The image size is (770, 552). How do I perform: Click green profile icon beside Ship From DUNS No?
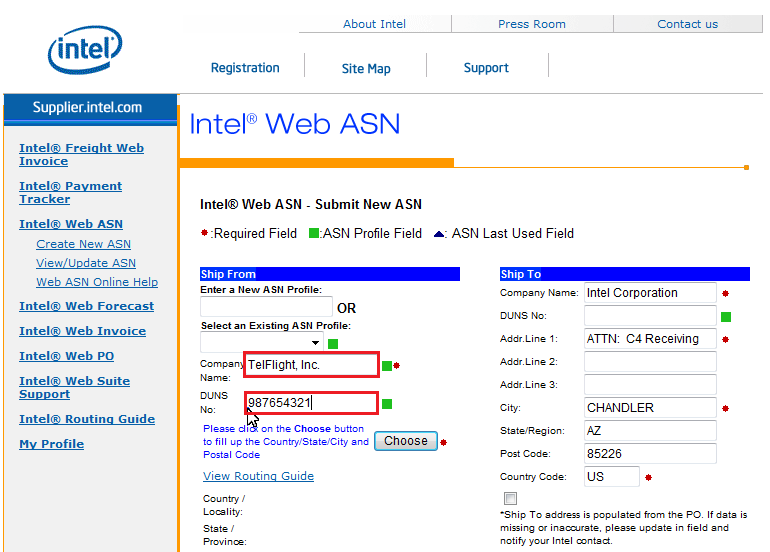387,404
